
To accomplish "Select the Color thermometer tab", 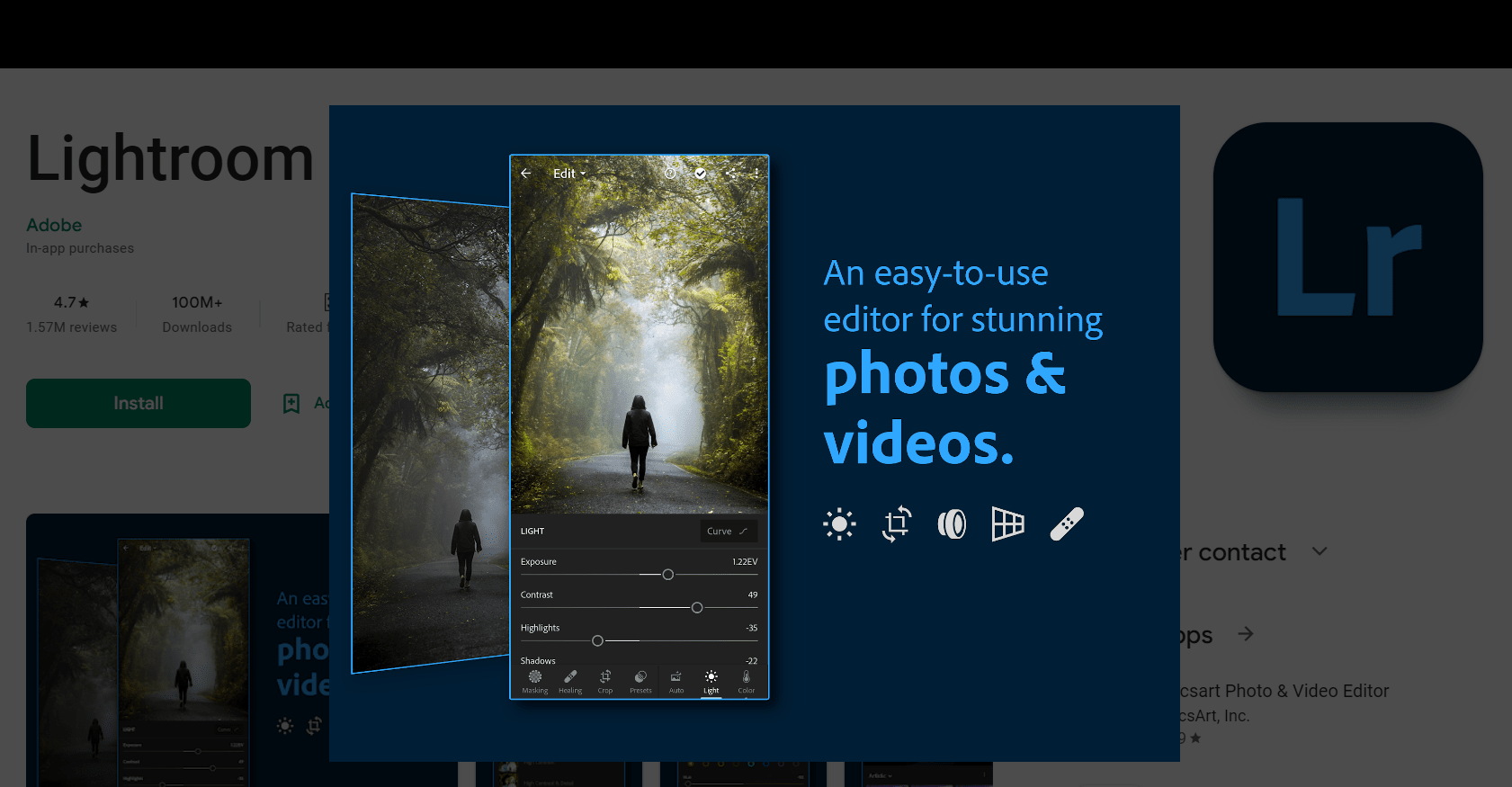I will [747, 682].
